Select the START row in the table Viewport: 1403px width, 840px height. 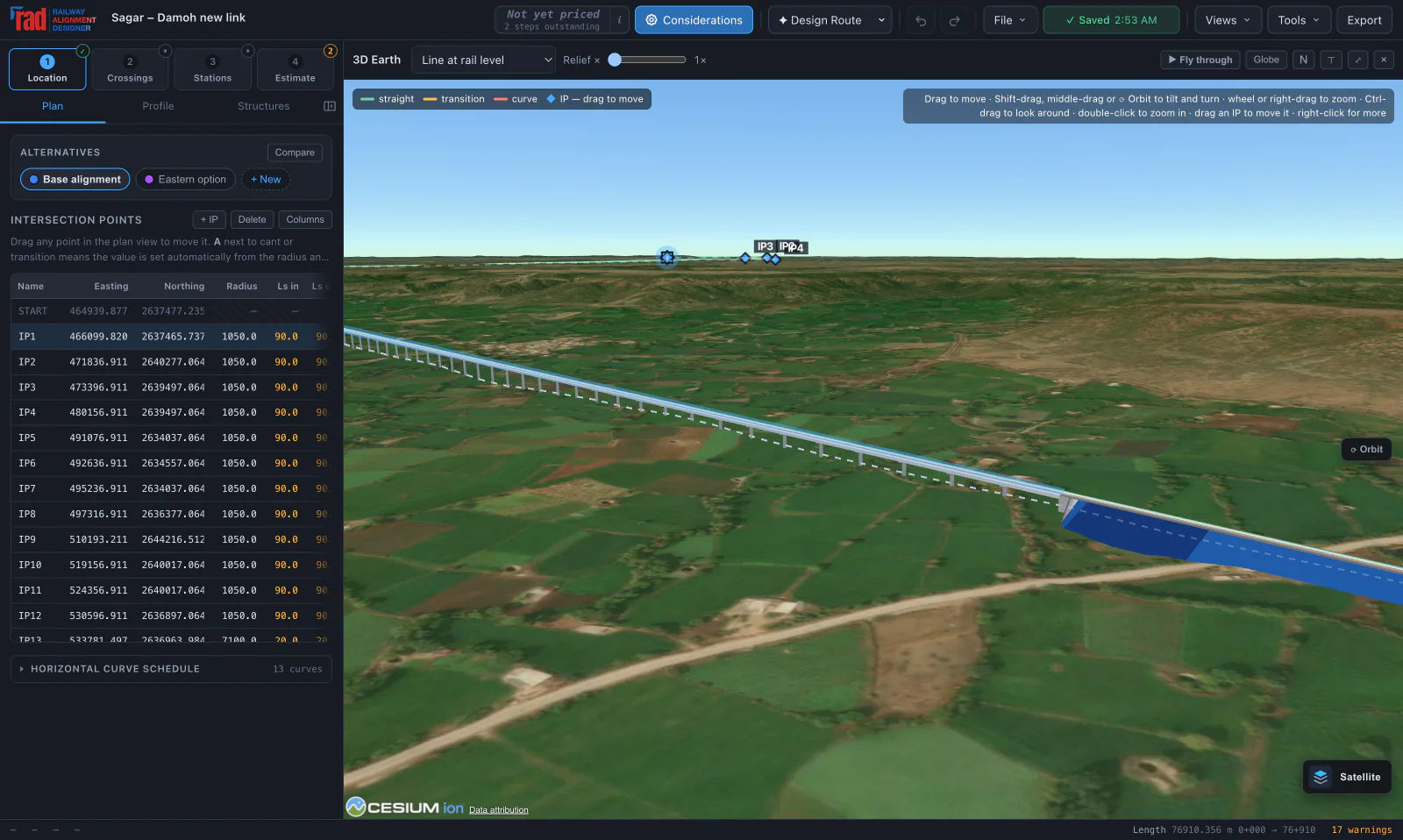tap(171, 311)
